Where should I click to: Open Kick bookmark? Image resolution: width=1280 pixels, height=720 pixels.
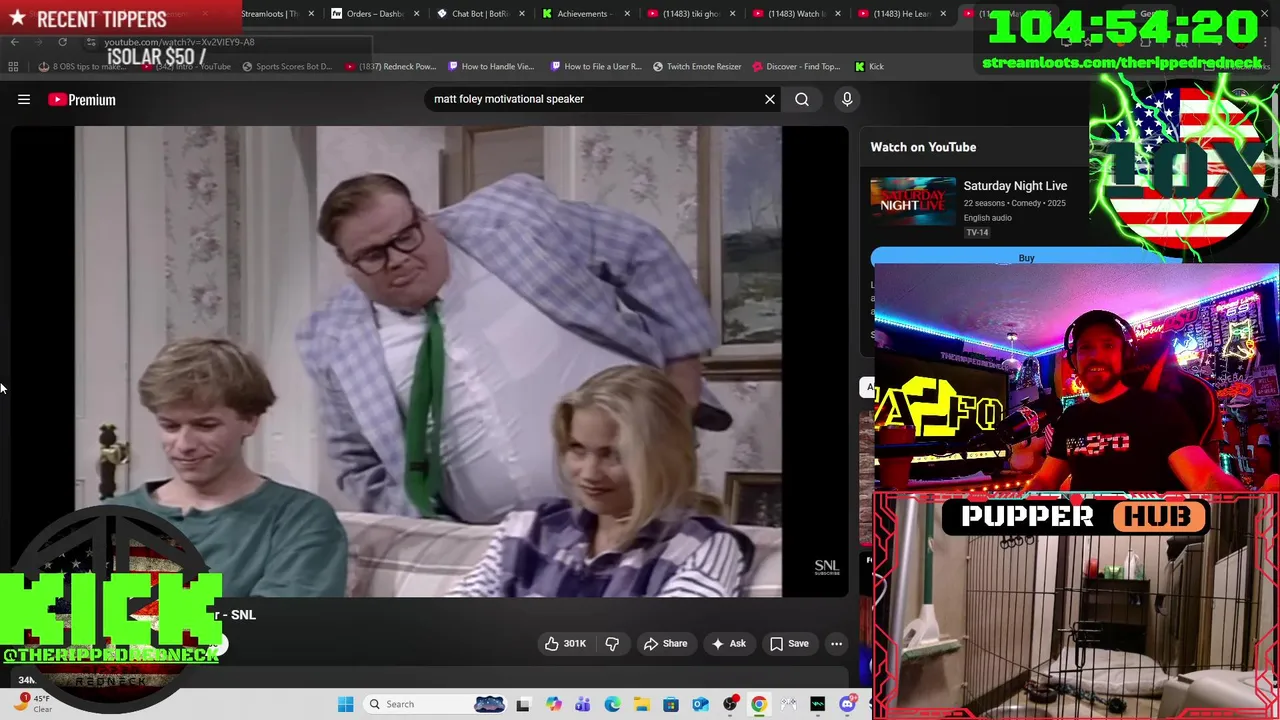(x=869, y=67)
